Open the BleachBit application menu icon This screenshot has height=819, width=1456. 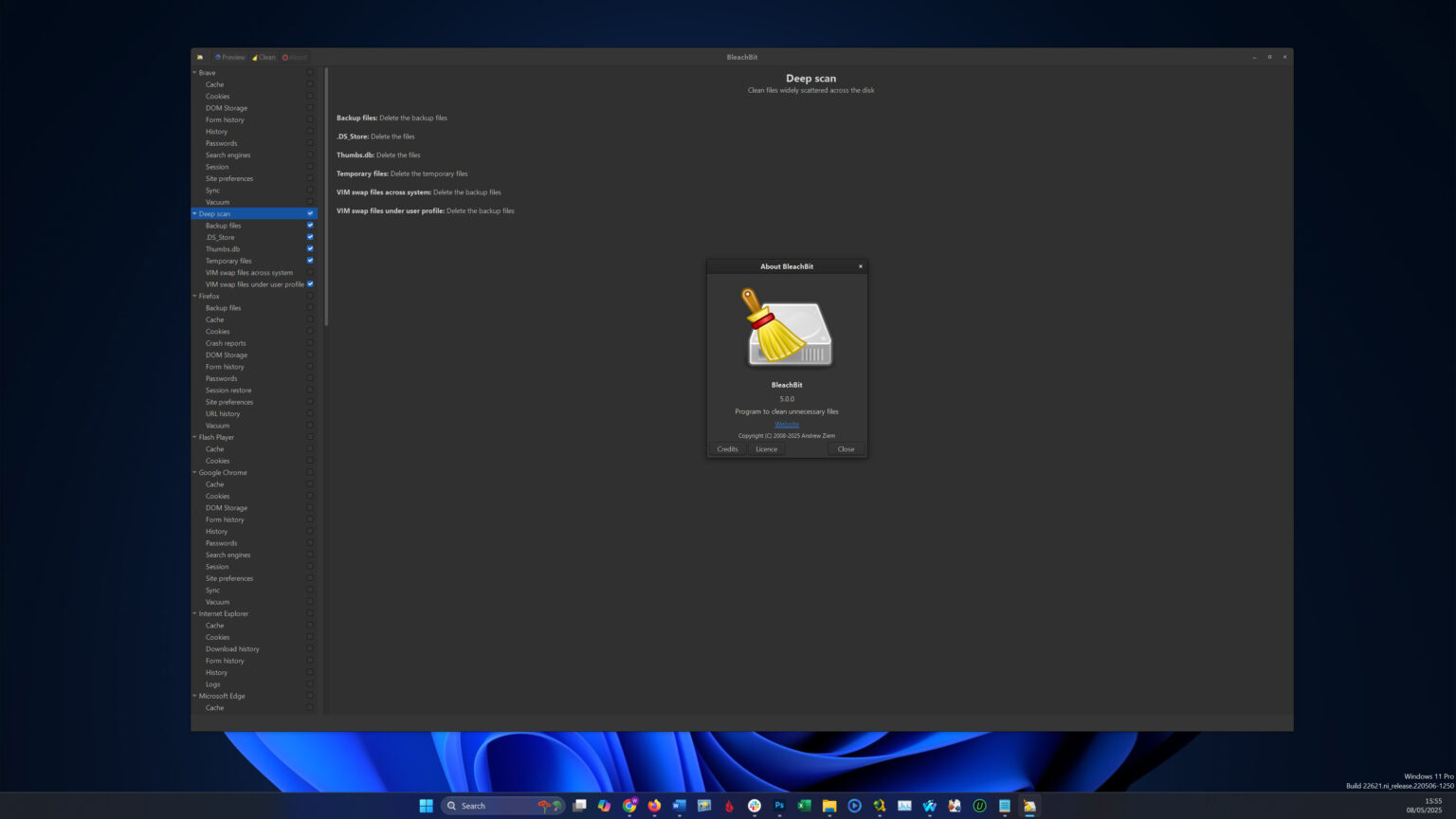click(x=200, y=57)
